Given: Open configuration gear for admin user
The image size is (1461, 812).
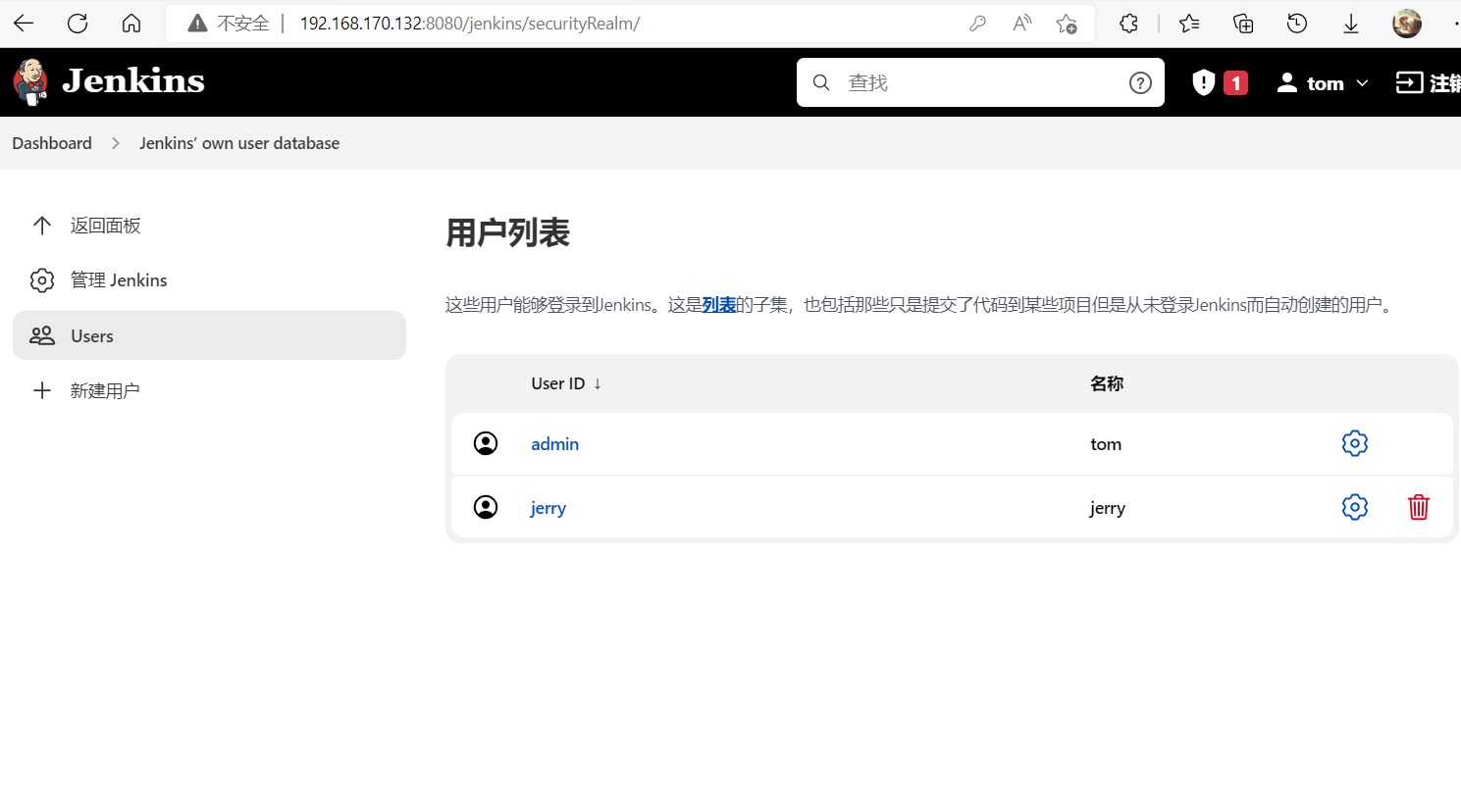Looking at the screenshot, I should click(1355, 443).
